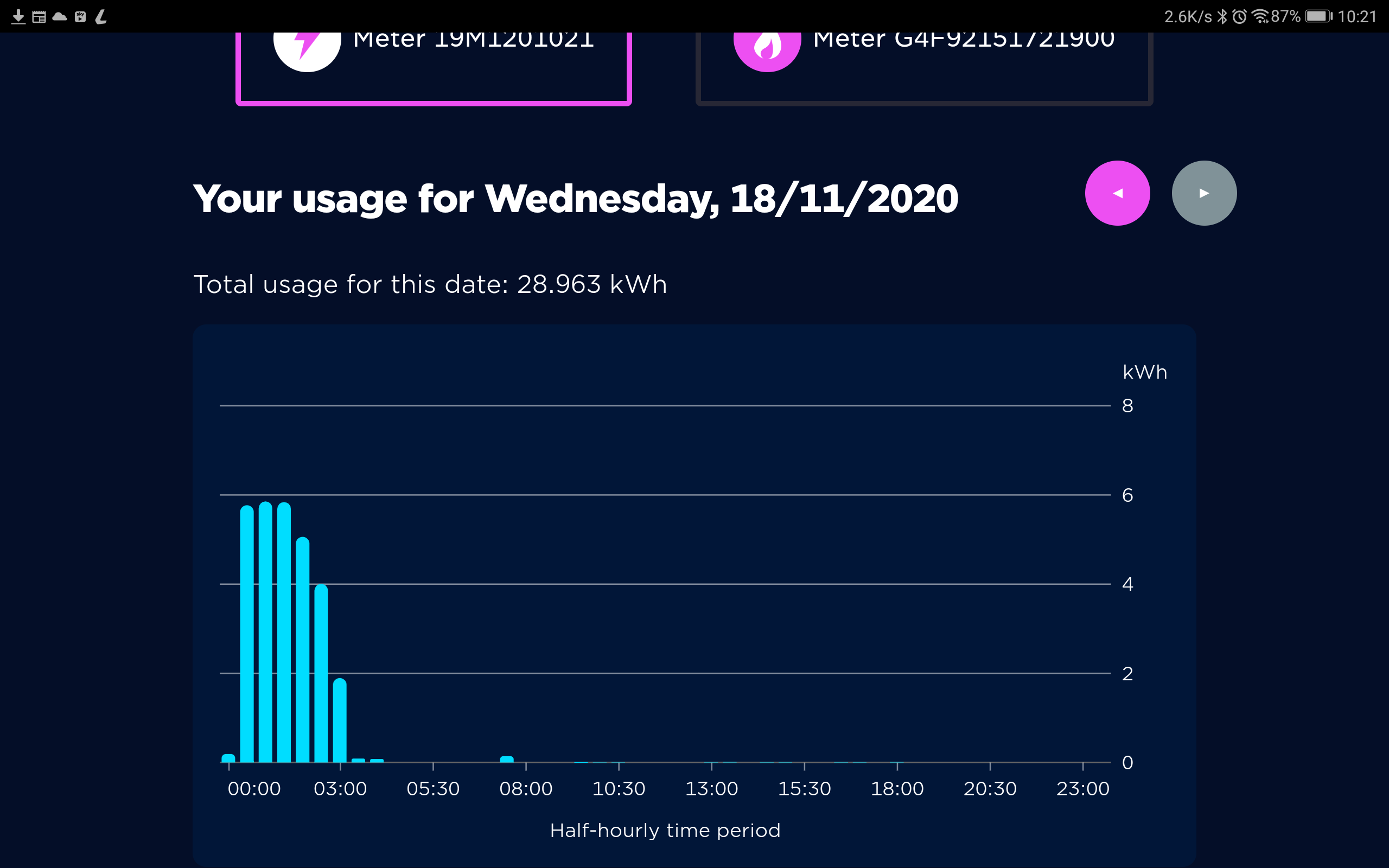The height and width of the screenshot is (868, 1389).
Task: Tap the Wi-Fi signal status icon
Action: point(1260,17)
